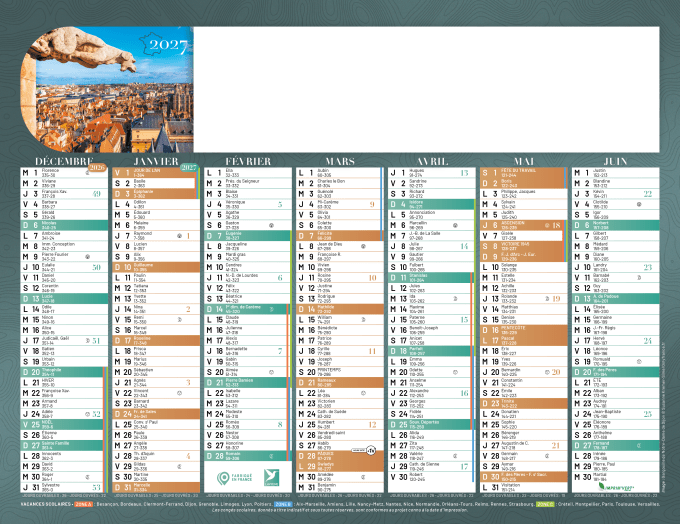Click the round badge beside 27 Mars
Viewport: 680px width, 524px height.
click(x=369, y=451)
